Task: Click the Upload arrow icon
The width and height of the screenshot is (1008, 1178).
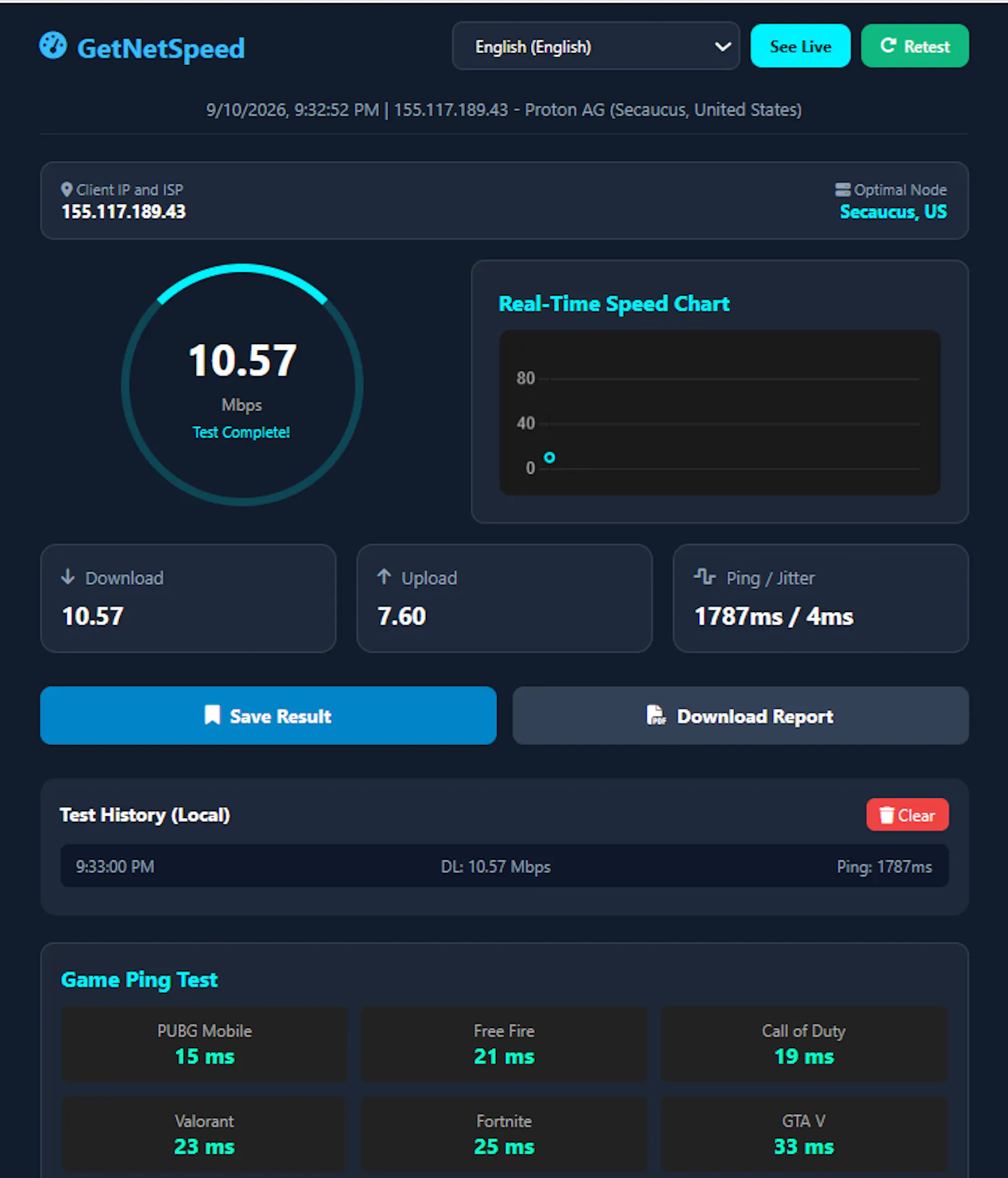Action: 384,577
